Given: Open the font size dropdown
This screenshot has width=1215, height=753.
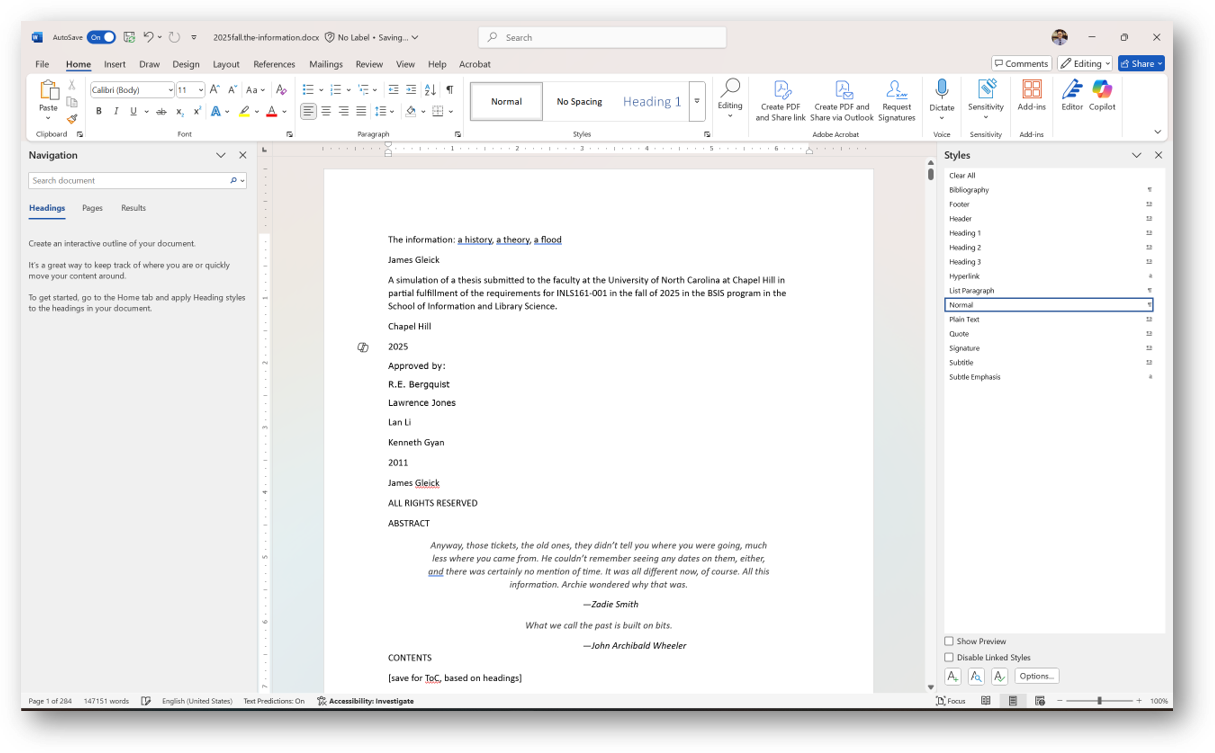Looking at the screenshot, I should point(199,89).
